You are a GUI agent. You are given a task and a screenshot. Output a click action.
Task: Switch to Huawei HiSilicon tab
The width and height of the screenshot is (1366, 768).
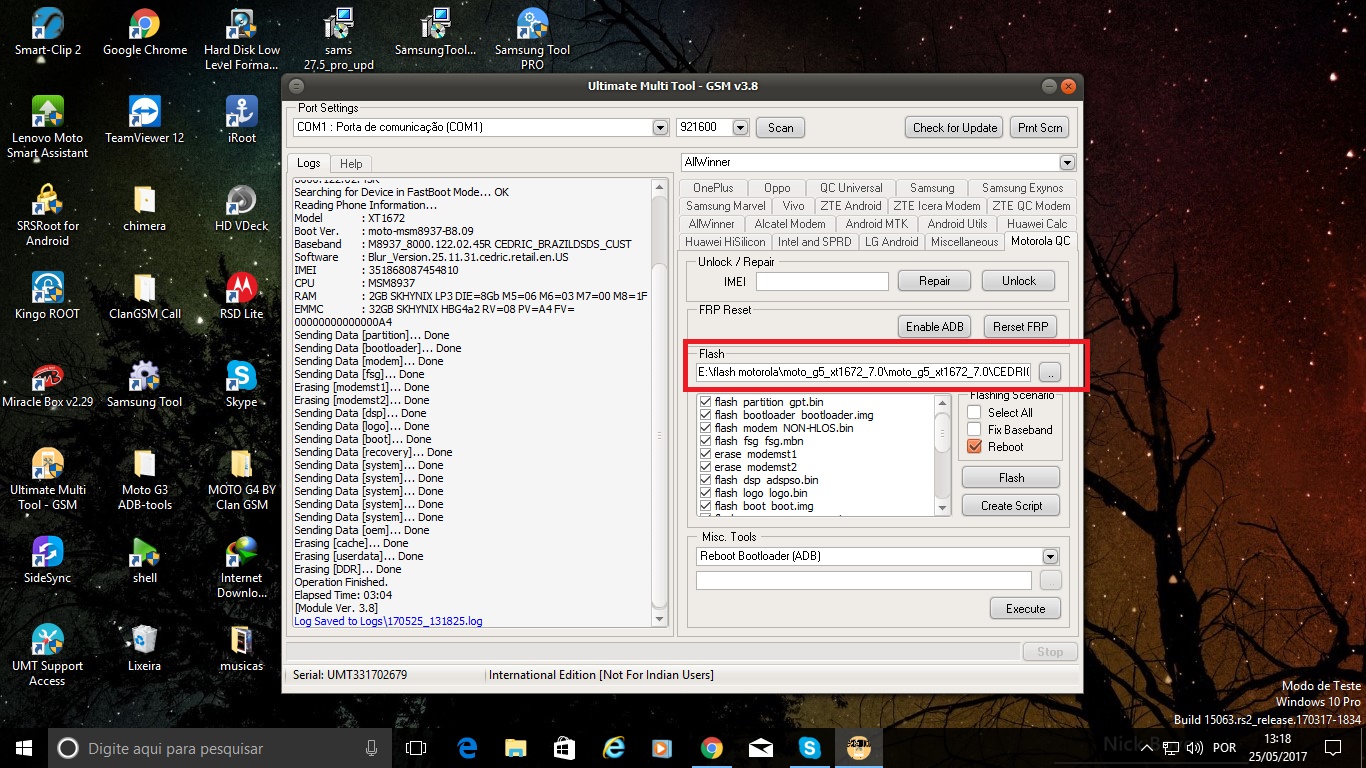click(x=725, y=242)
